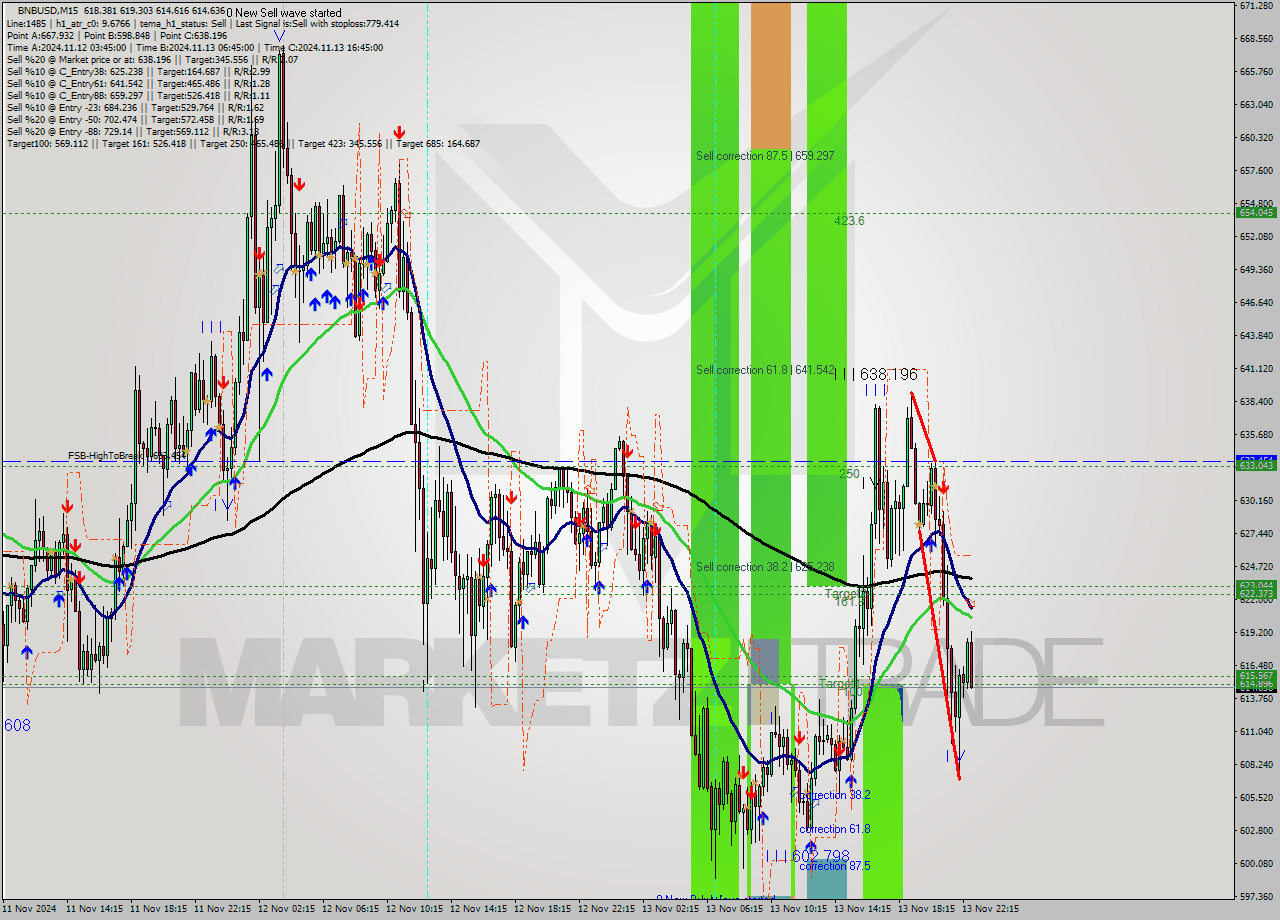Click the green 623.044 price tag
Screen dimensions: 1280x920
click(1256, 585)
